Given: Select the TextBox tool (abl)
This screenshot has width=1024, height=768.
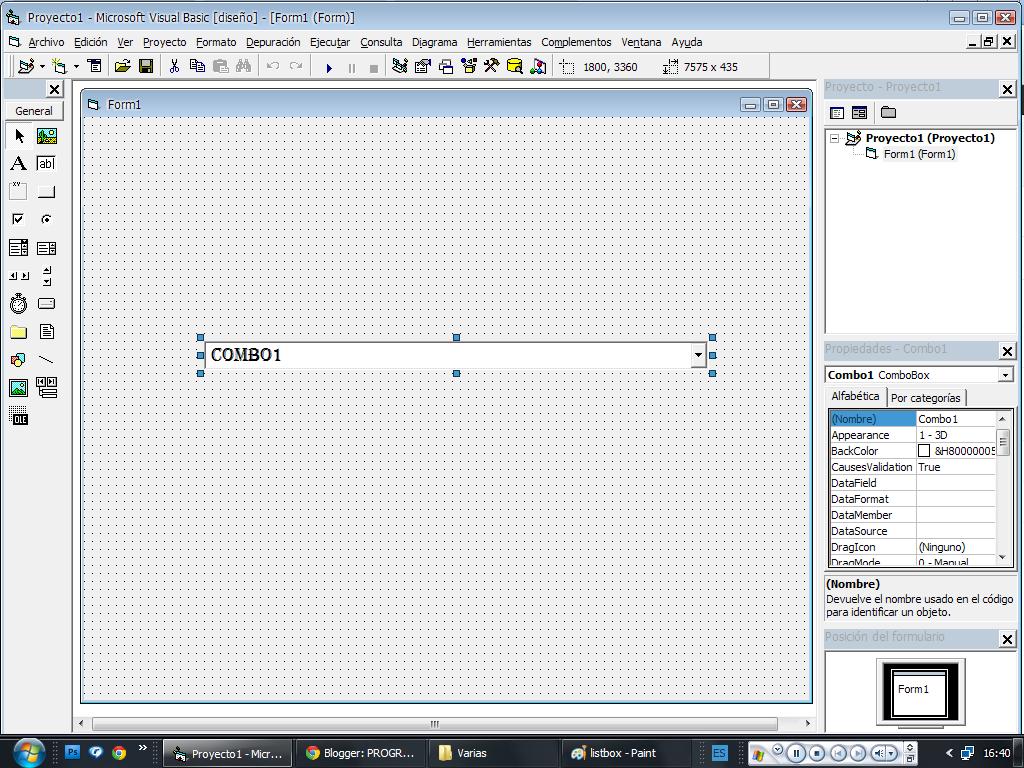Looking at the screenshot, I should tap(47, 163).
